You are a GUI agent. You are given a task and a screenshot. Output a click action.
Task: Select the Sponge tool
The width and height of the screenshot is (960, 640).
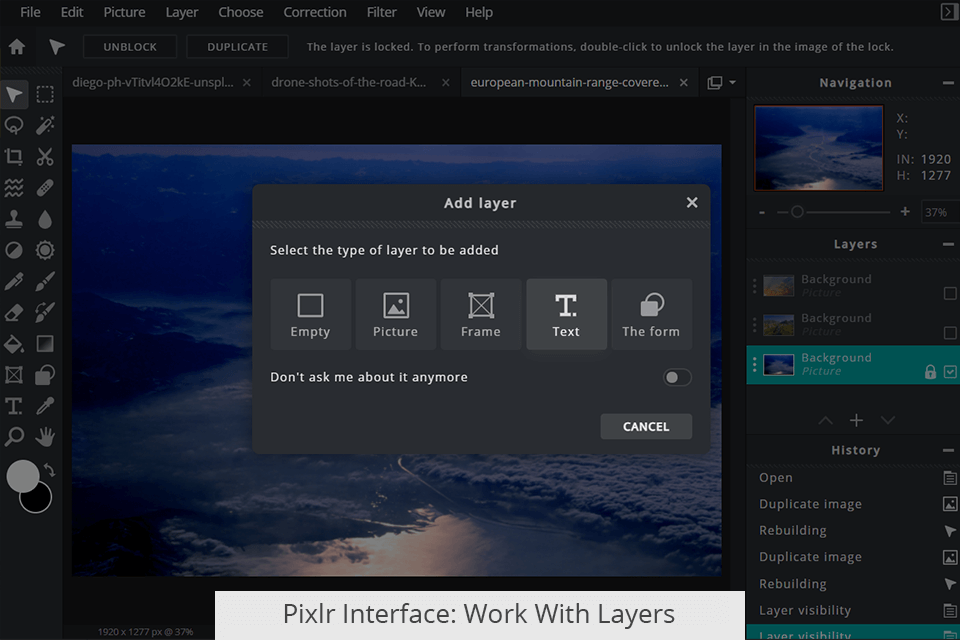click(x=45, y=250)
